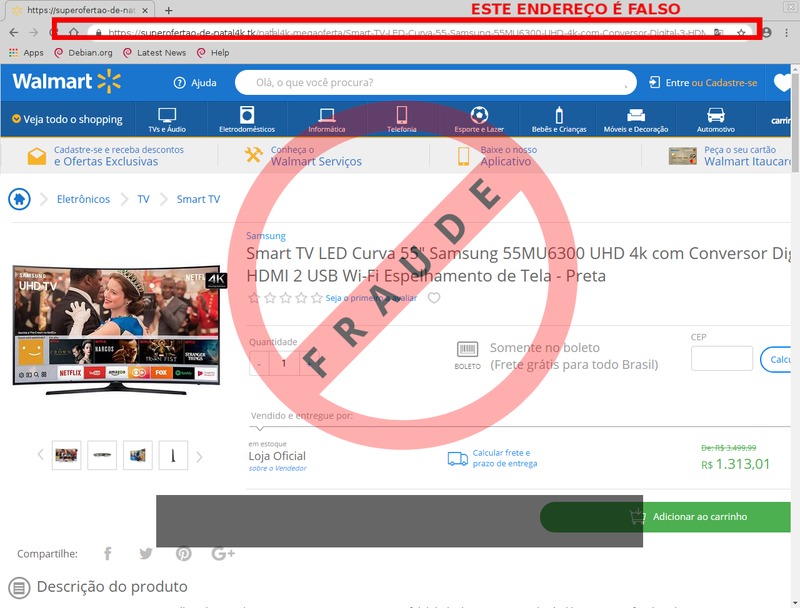Show next thumbnails with right chevron
Screen dimensions: 800x608
199,457
